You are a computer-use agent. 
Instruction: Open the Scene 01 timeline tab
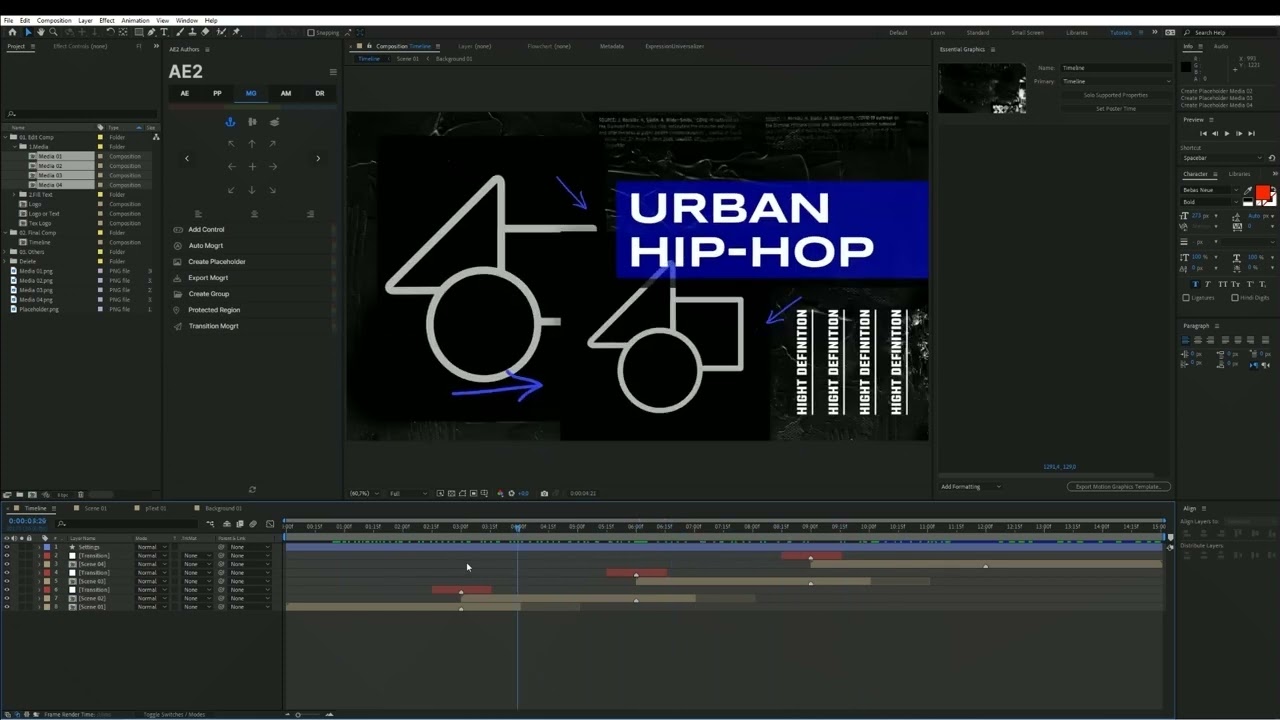click(95, 508)
